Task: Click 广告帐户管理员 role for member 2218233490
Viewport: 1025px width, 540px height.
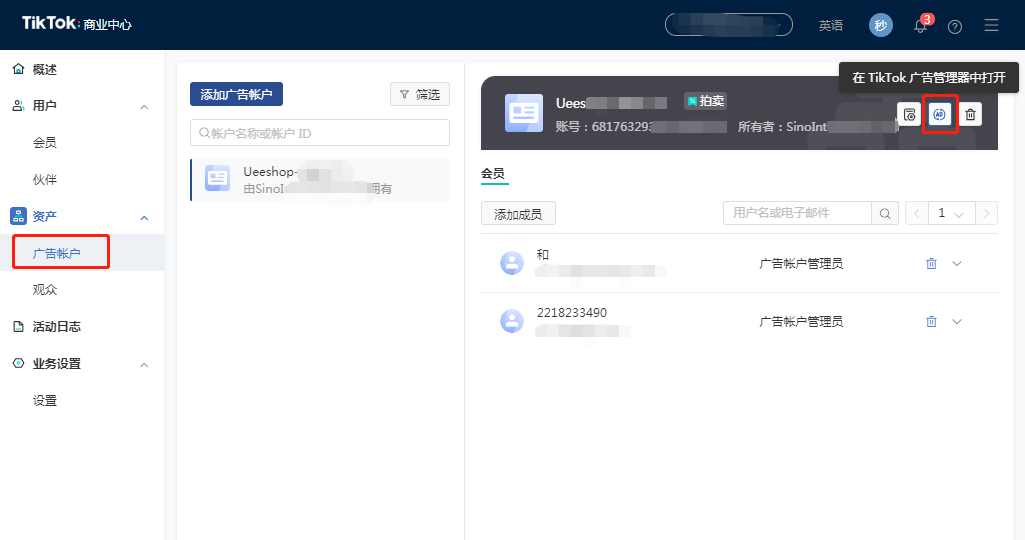Action: click(801, 322)
